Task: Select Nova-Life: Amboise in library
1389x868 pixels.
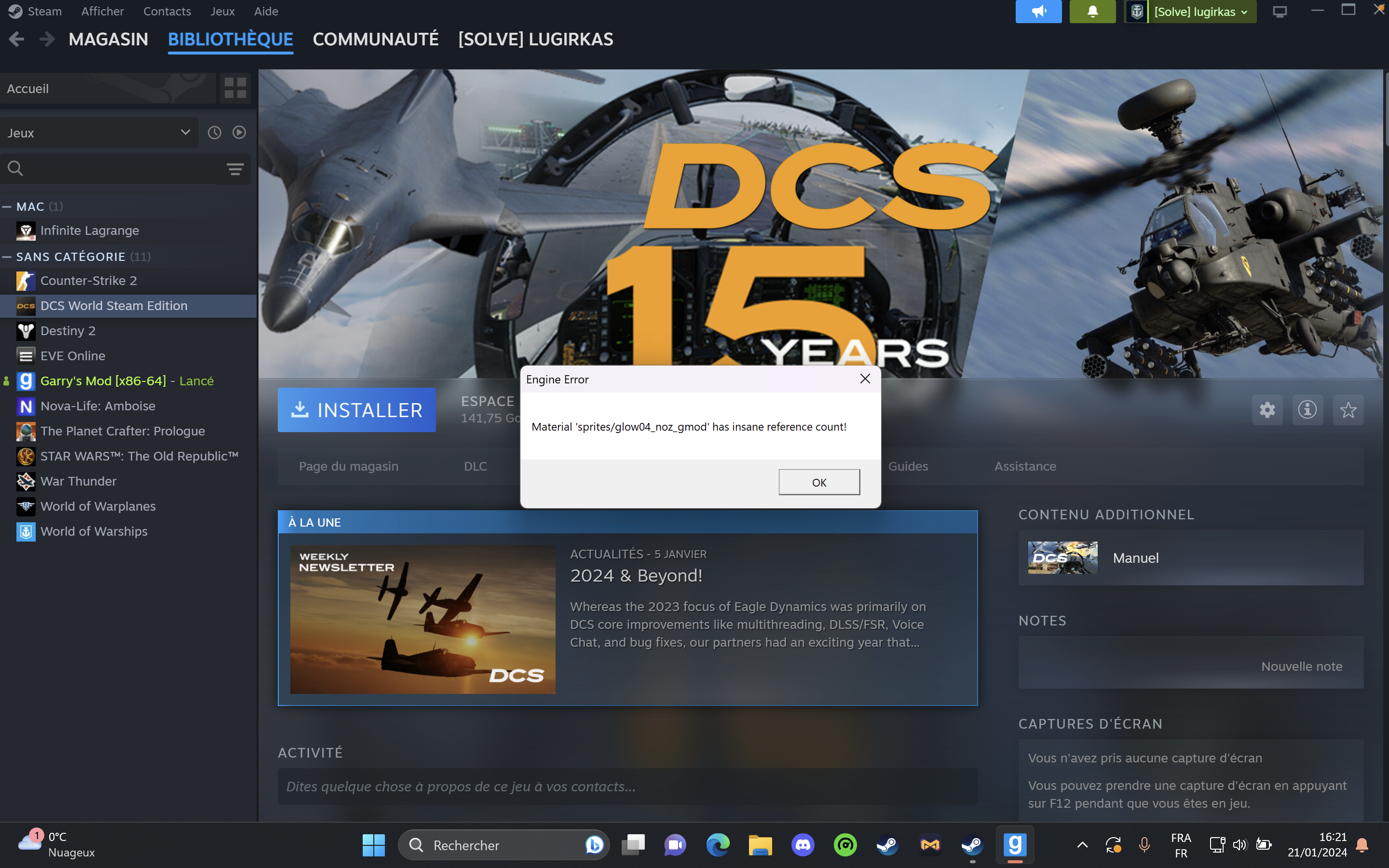Action: click(x=129, y=407)
